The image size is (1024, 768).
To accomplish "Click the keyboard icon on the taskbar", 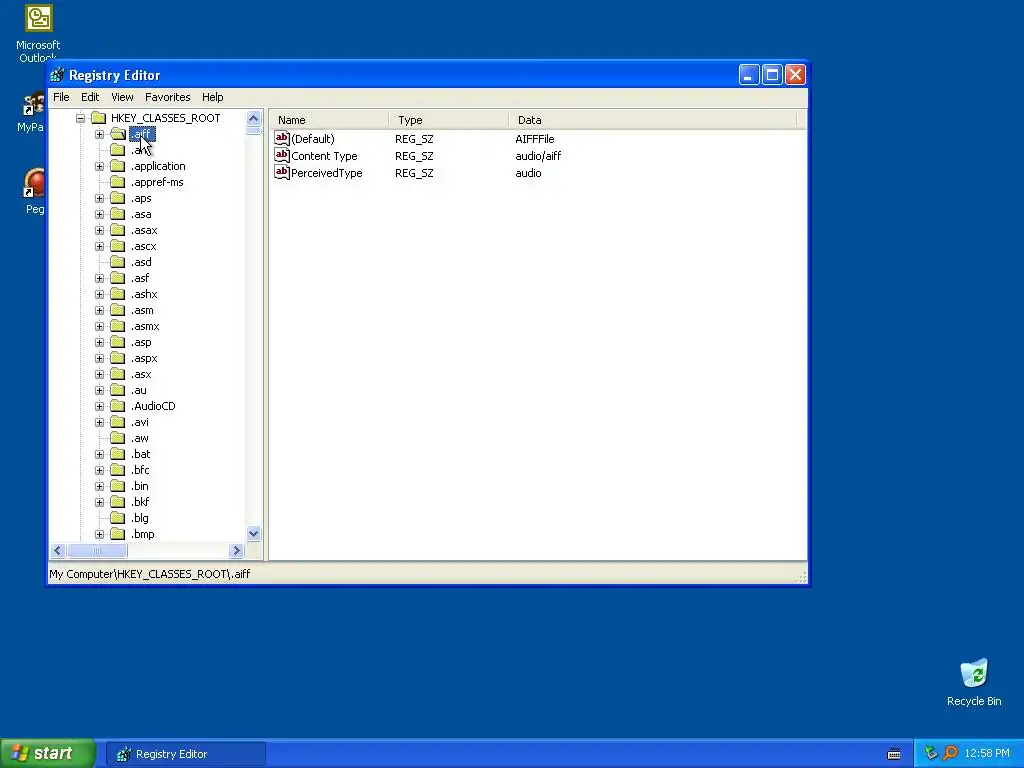I will [x=894, y=754].
